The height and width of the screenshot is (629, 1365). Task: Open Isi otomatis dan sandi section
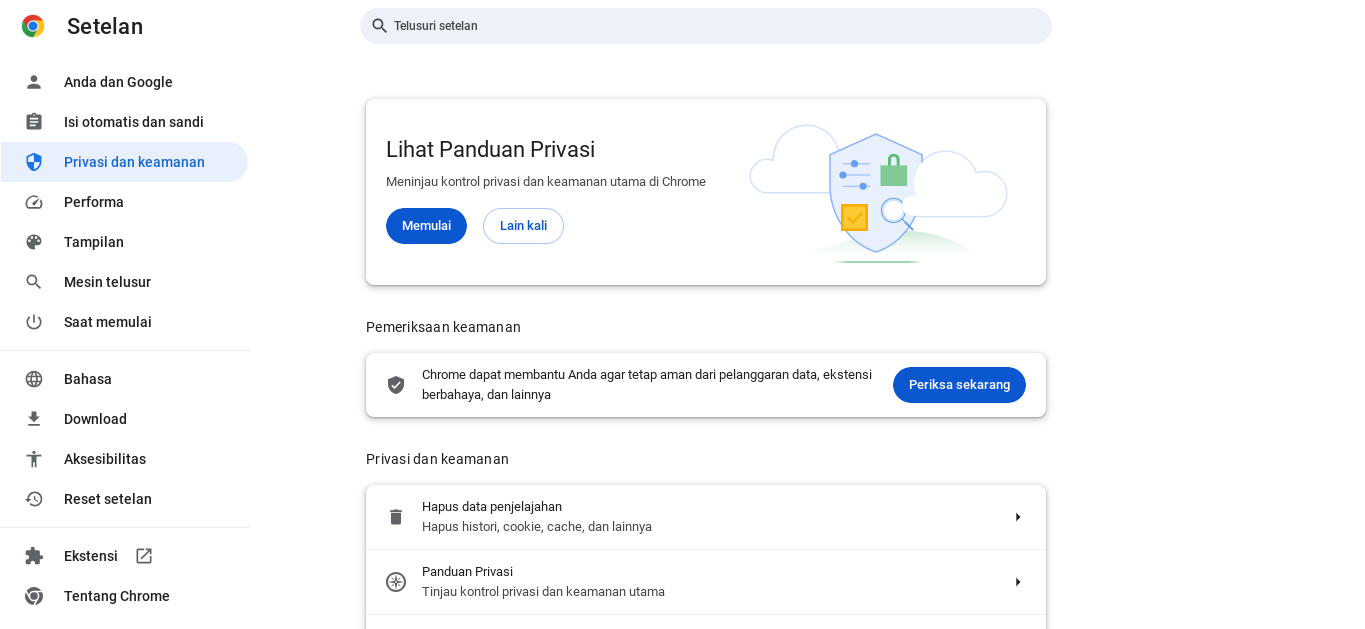click(124, 122)
